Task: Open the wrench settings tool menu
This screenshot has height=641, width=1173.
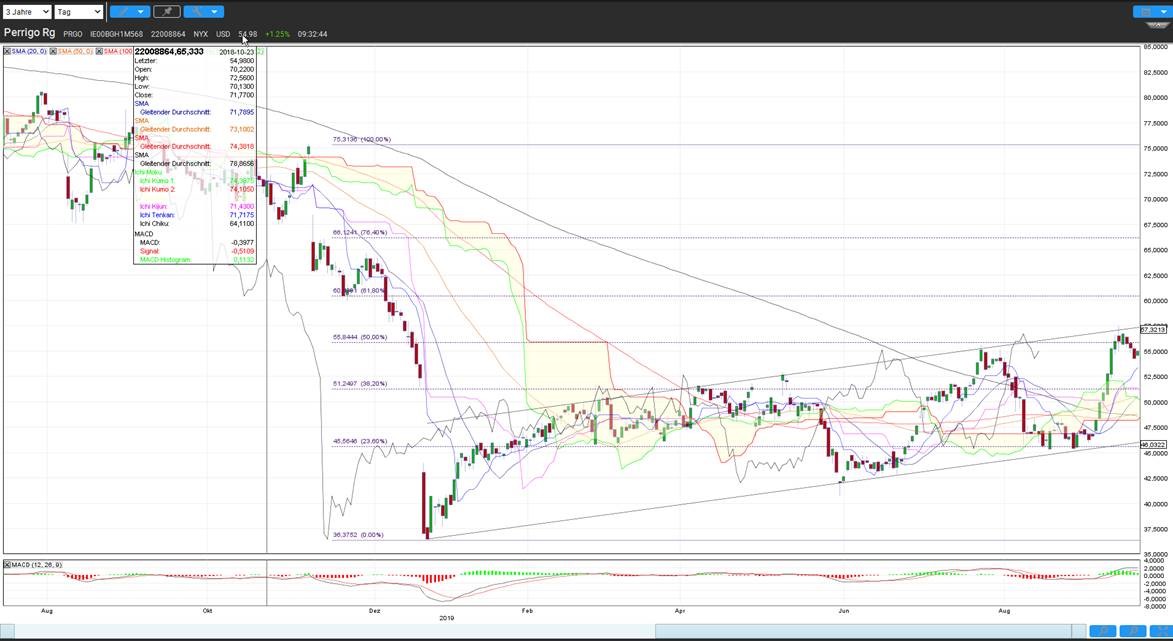Action: (205, 12)
